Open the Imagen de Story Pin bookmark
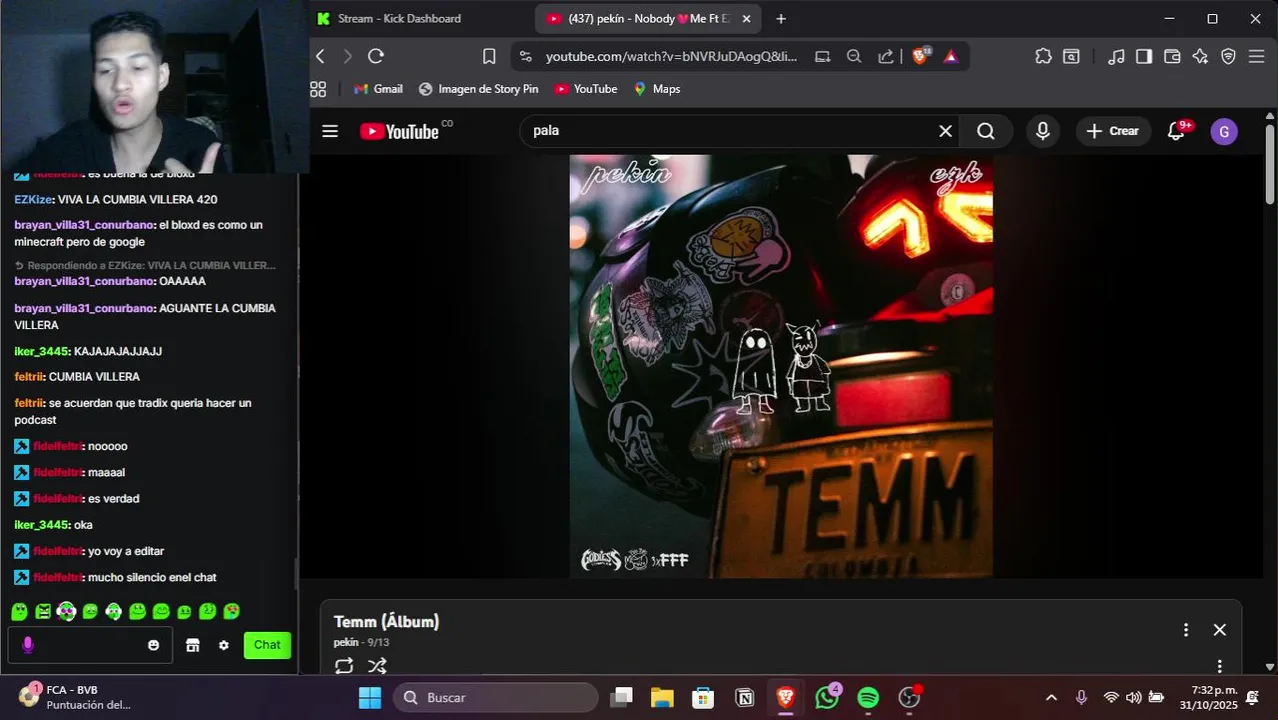 (478, 89)
